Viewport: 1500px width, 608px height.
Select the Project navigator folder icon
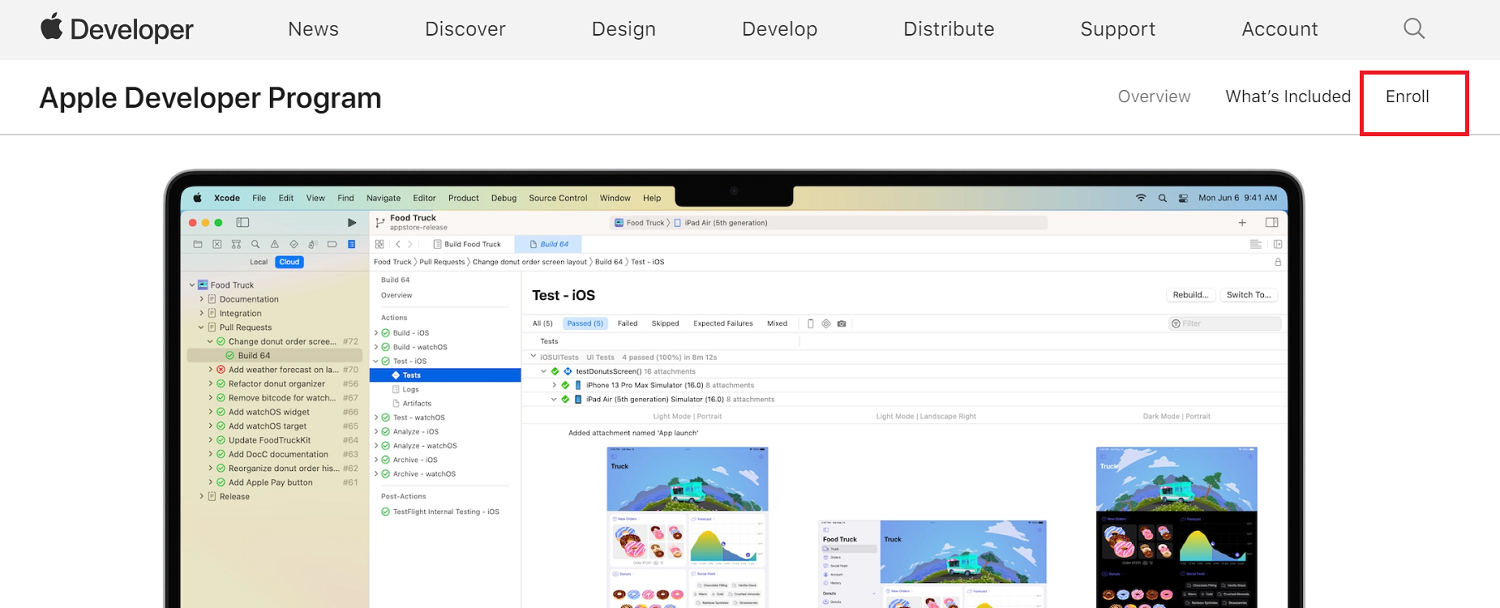pos(198,244)
